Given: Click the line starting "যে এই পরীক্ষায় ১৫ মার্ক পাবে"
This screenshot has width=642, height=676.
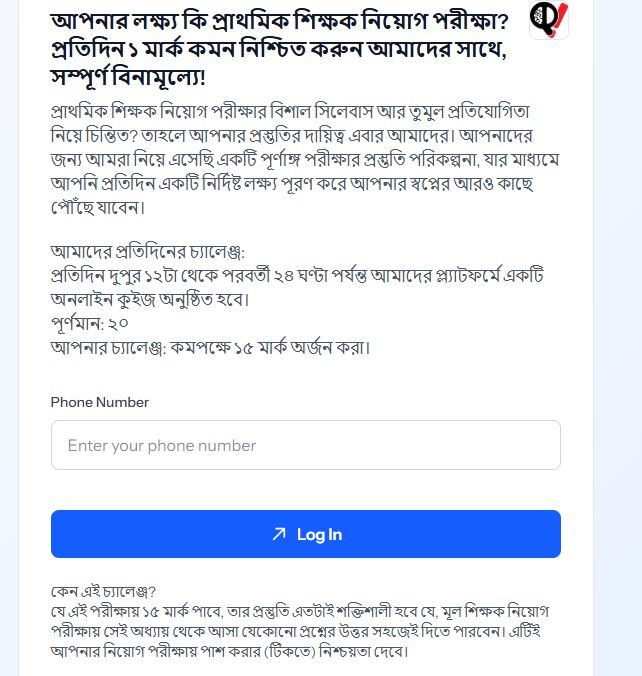Looking at the screenshot, I should pos(300,611).
